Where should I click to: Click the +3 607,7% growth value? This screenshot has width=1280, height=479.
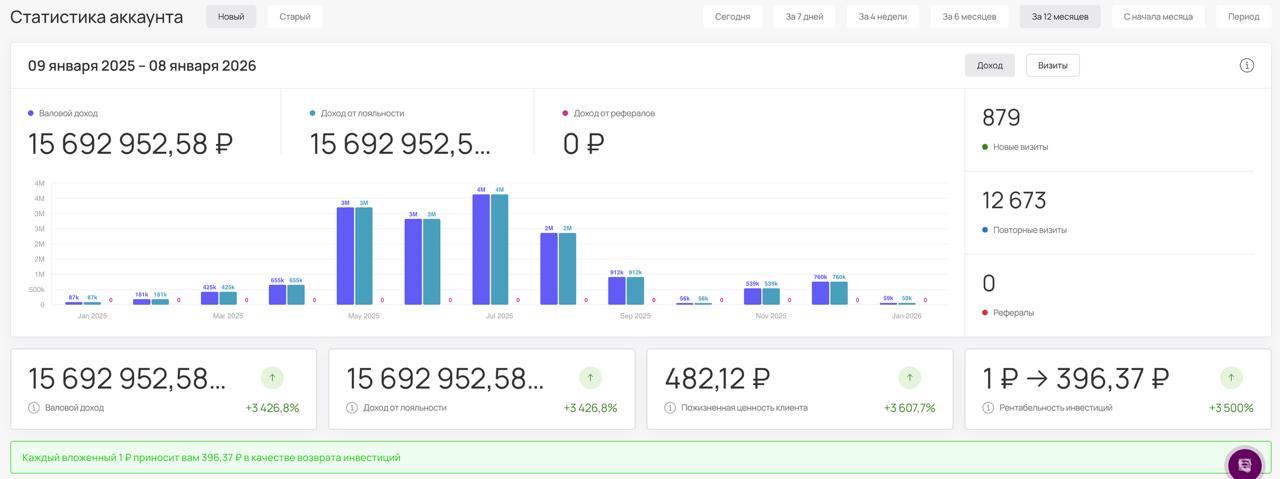909,408
